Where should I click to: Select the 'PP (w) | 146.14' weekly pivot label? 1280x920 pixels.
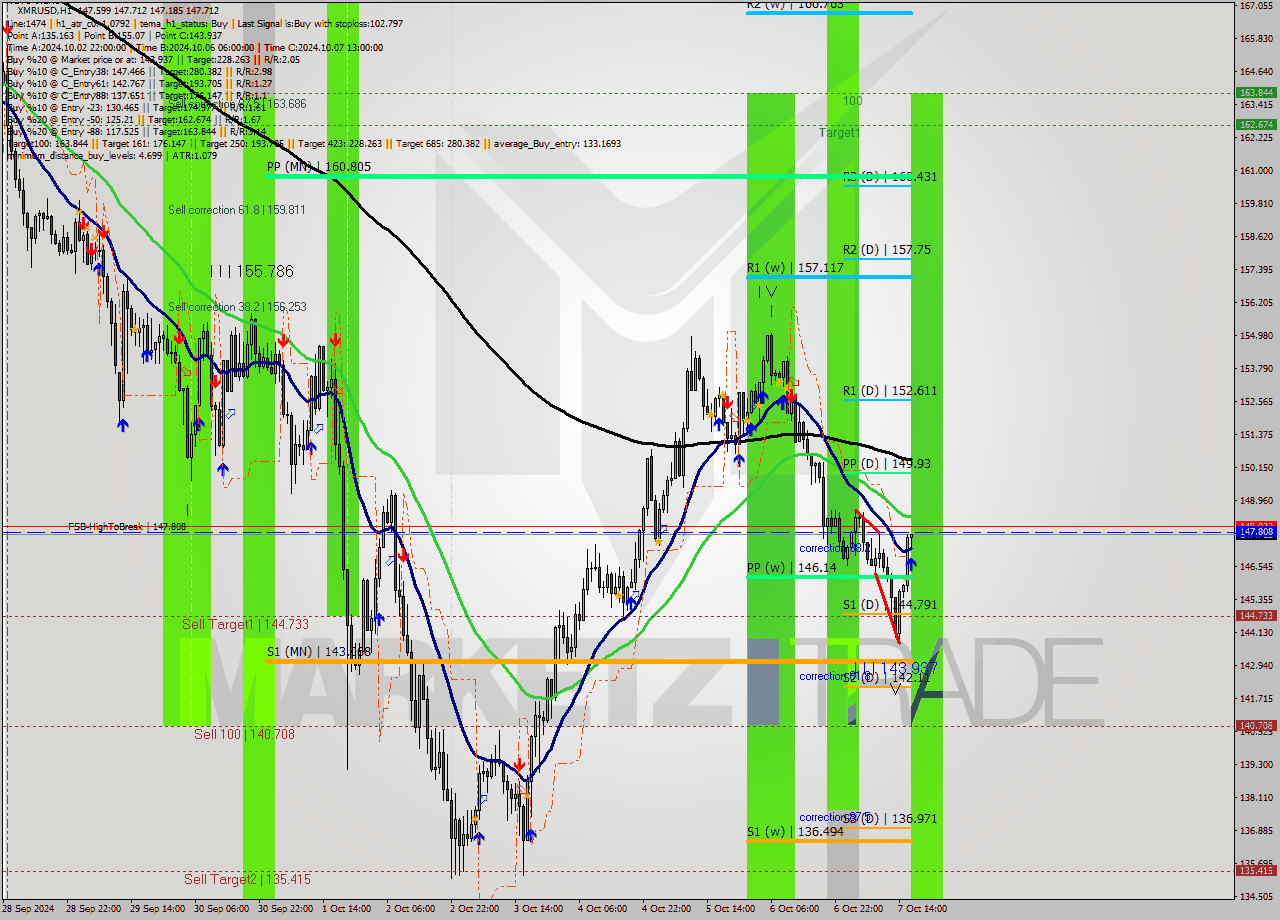pos(791,567)
